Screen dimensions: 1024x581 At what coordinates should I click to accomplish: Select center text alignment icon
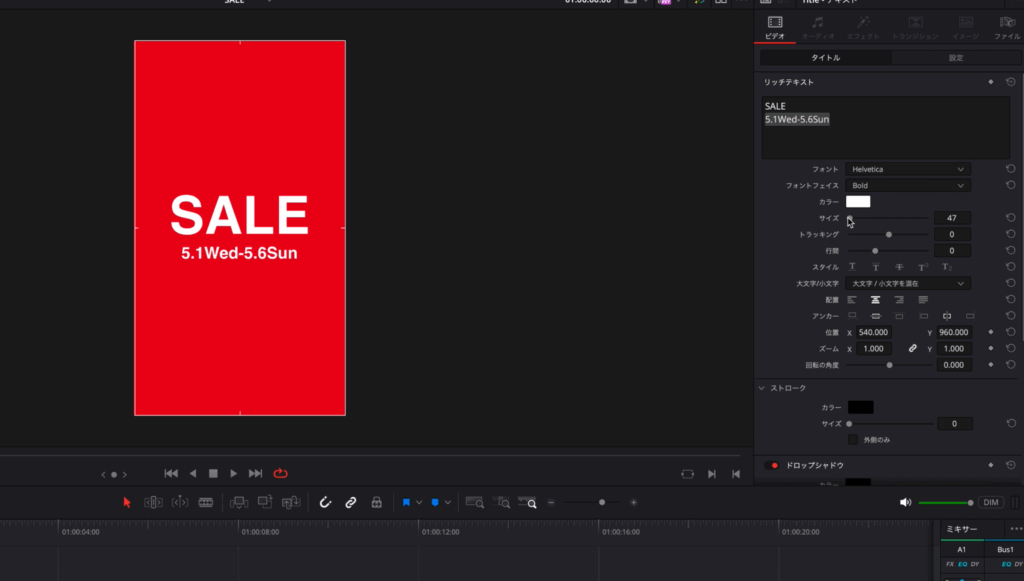(x=875, y=300)
